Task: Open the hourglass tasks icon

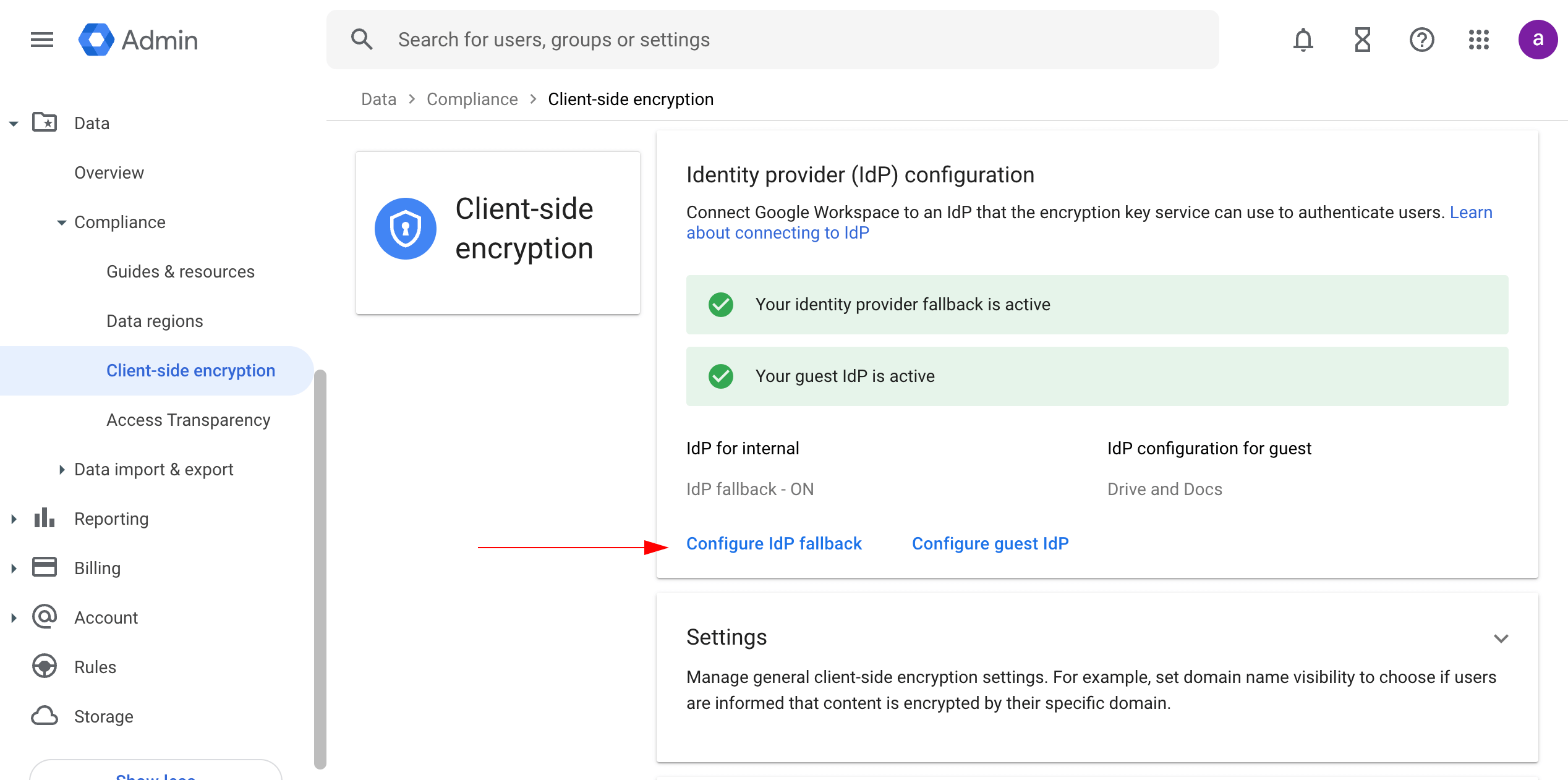Action: 1363,40
